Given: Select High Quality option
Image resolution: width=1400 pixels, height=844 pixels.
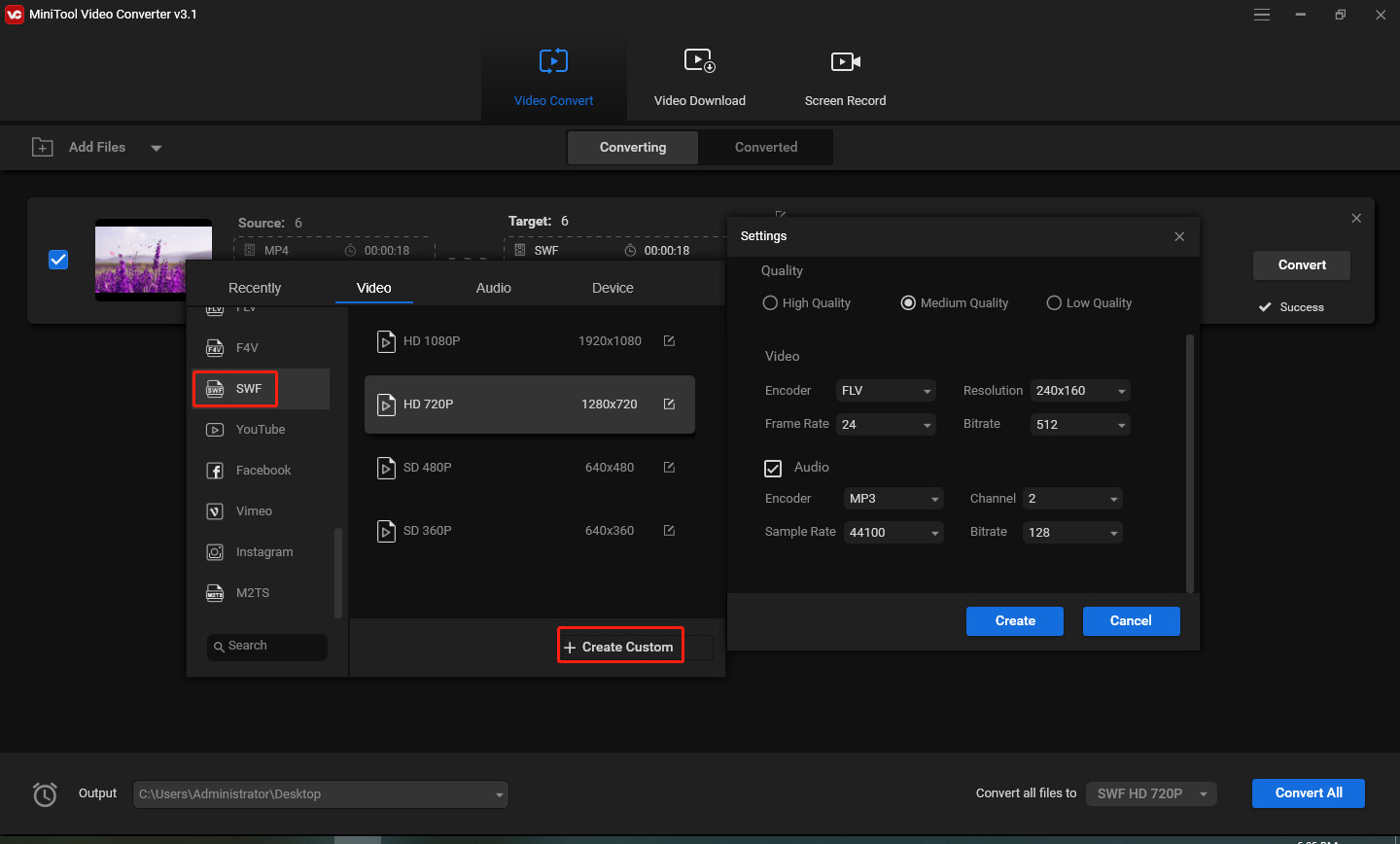Looking at the screenshot, I should click(770, 303).
